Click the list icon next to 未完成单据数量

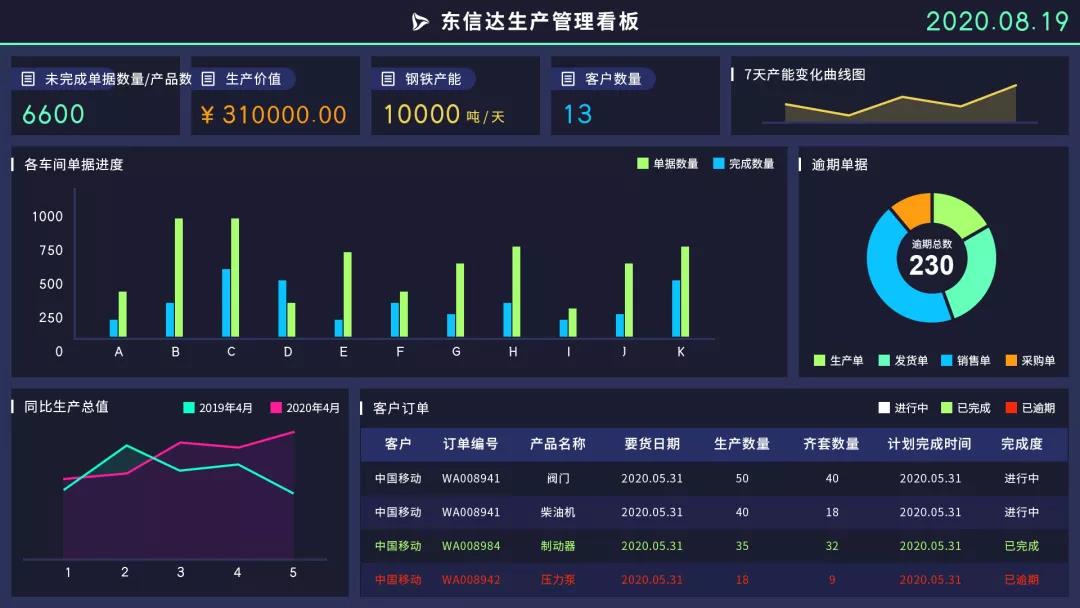(28, 79)
